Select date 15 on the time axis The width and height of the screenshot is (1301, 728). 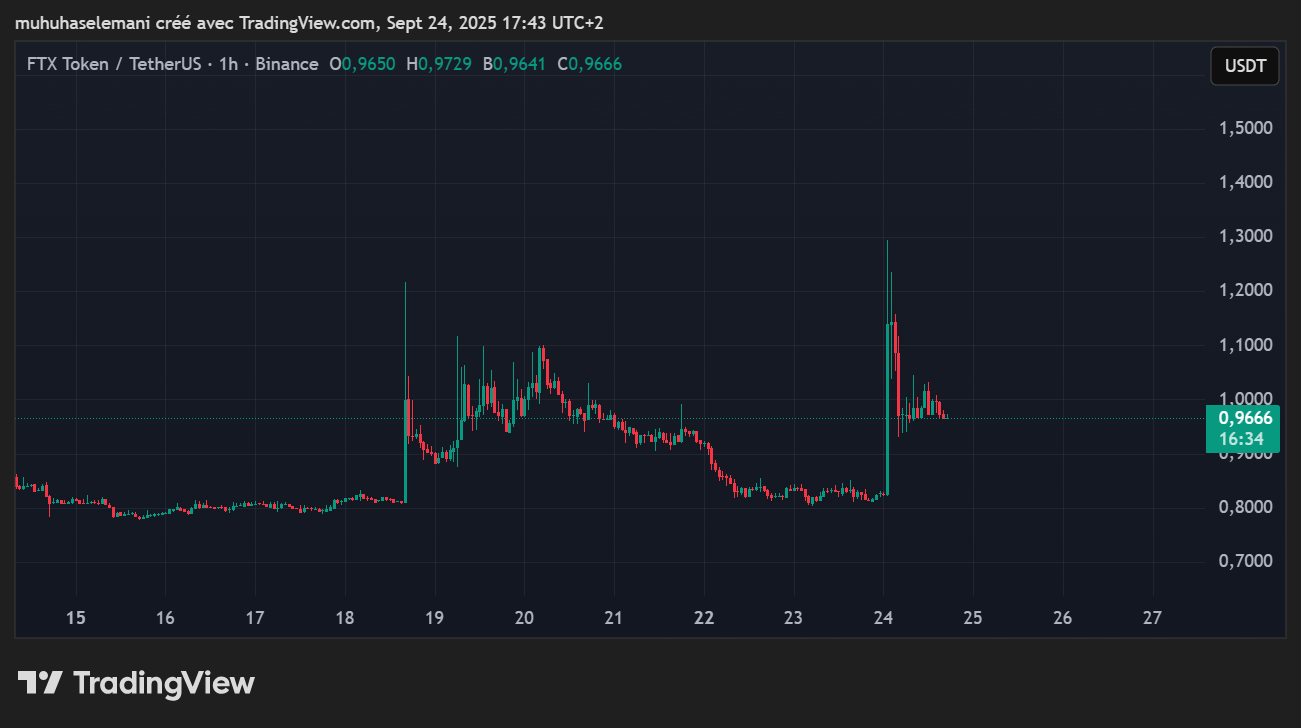point(75,618)
